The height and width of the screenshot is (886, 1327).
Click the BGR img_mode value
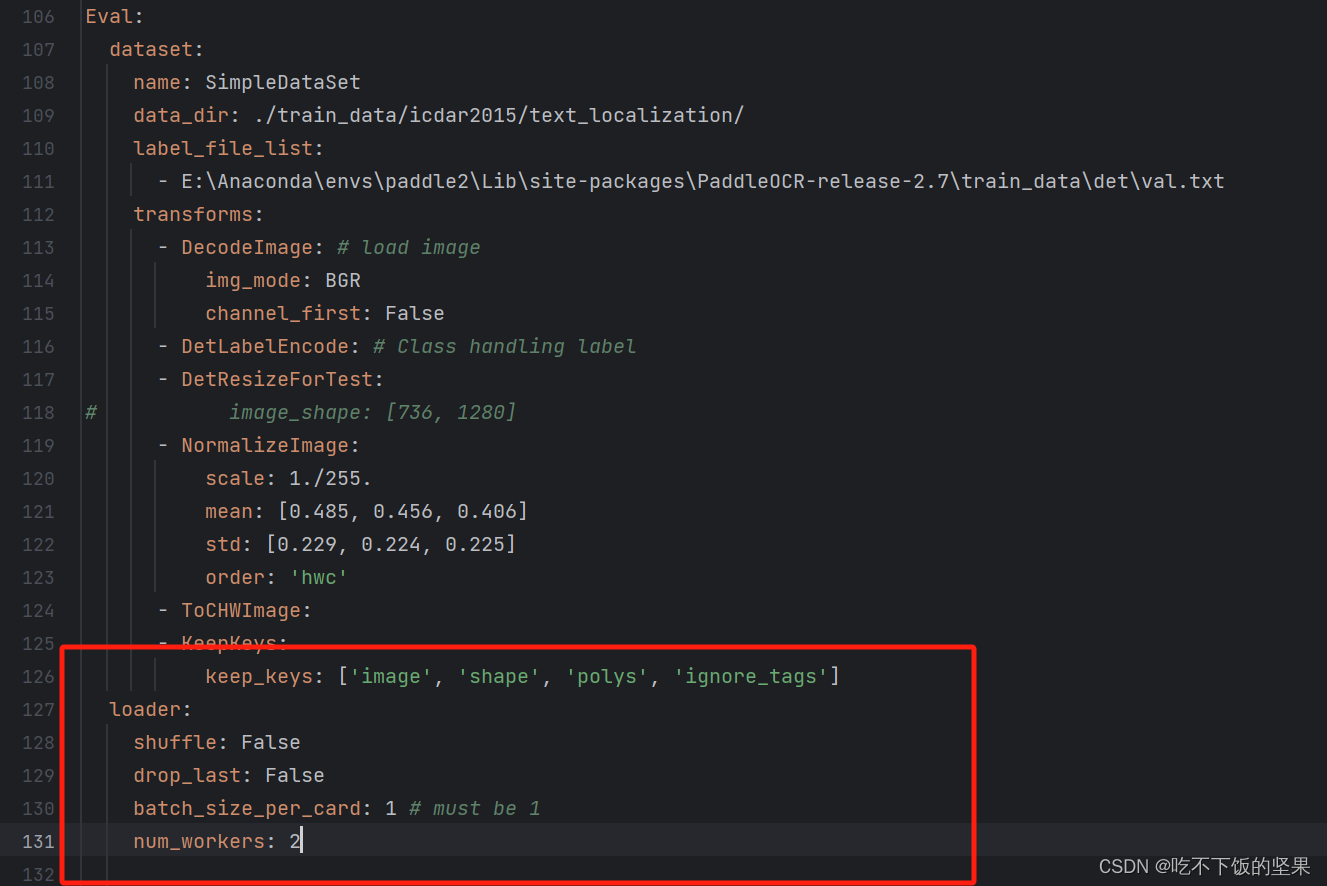pos(342,280)
